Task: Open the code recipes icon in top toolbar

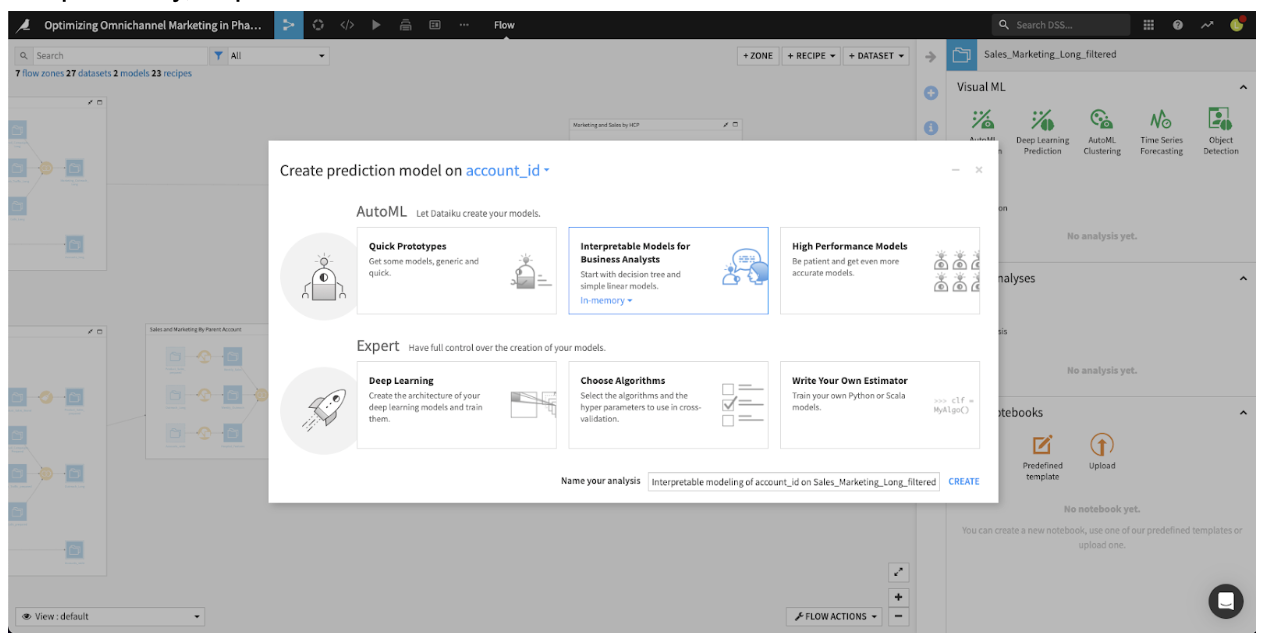Action: click(x=347, y=25)
